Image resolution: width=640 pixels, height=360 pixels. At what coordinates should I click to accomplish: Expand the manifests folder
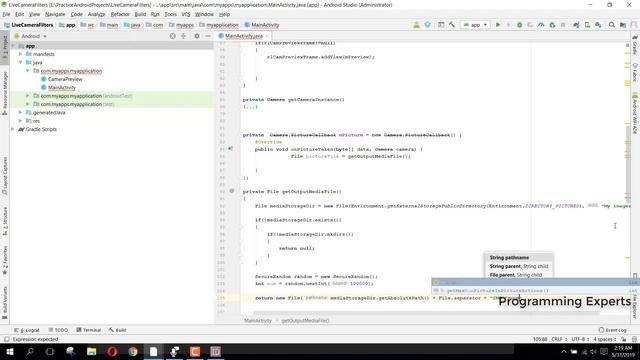pos(20,54)
